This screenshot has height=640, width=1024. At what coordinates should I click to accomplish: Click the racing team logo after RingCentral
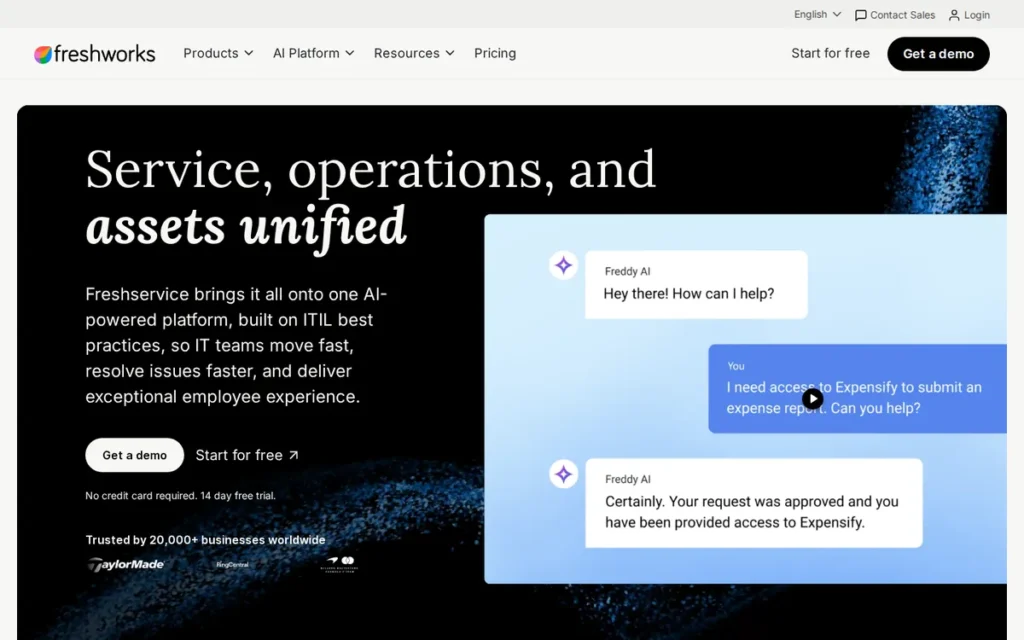click(340, 564)
